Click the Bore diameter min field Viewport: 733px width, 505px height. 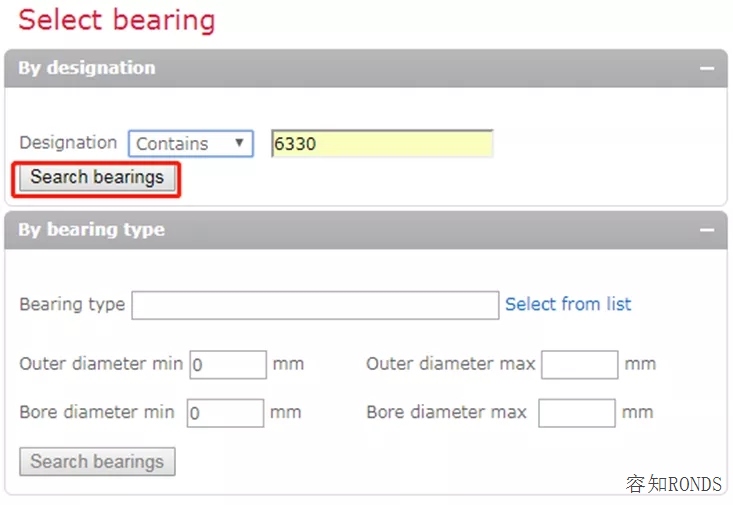coord(225,413)
